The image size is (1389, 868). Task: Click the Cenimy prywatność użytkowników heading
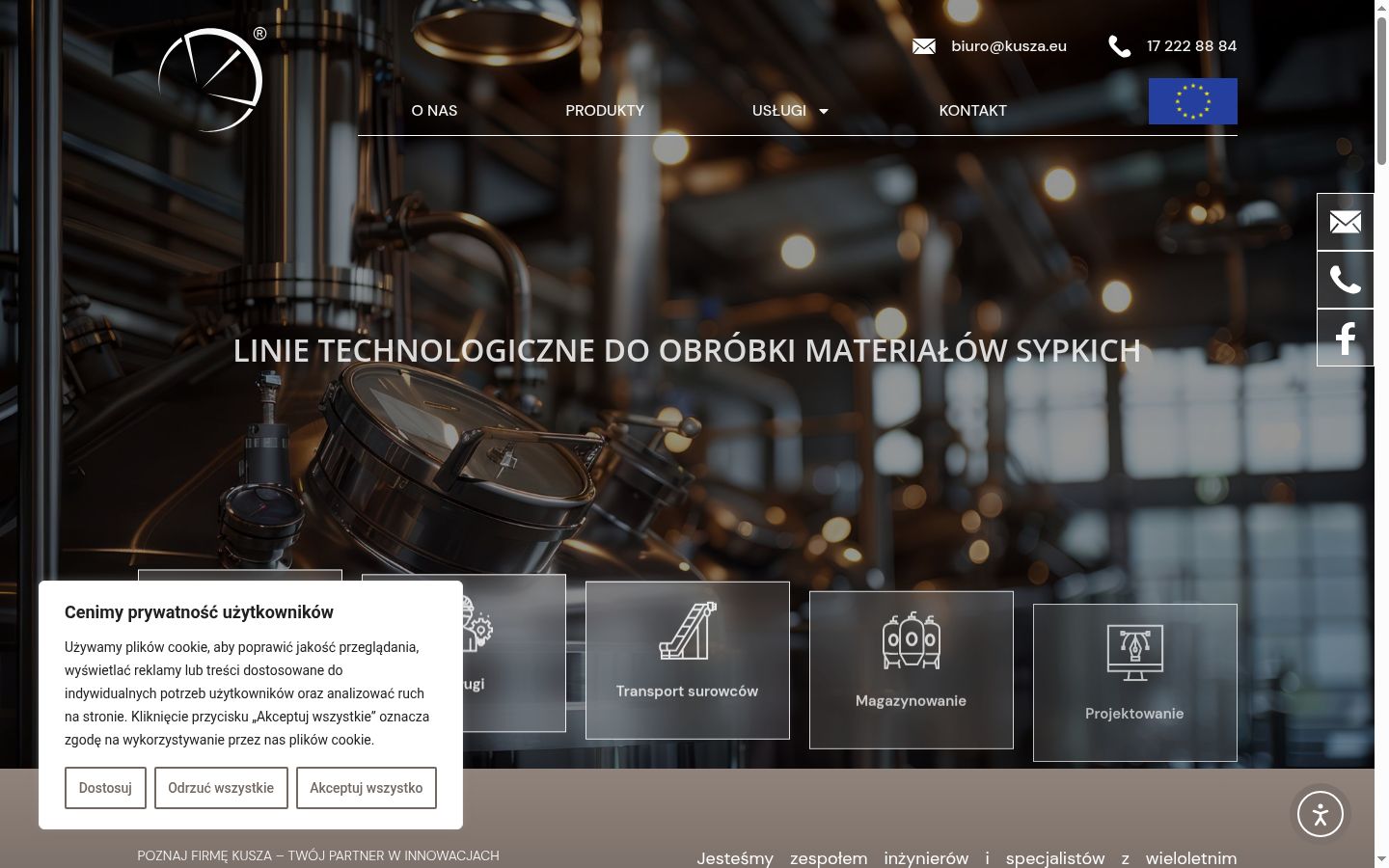pyautogui.click(x=199, y=612)
